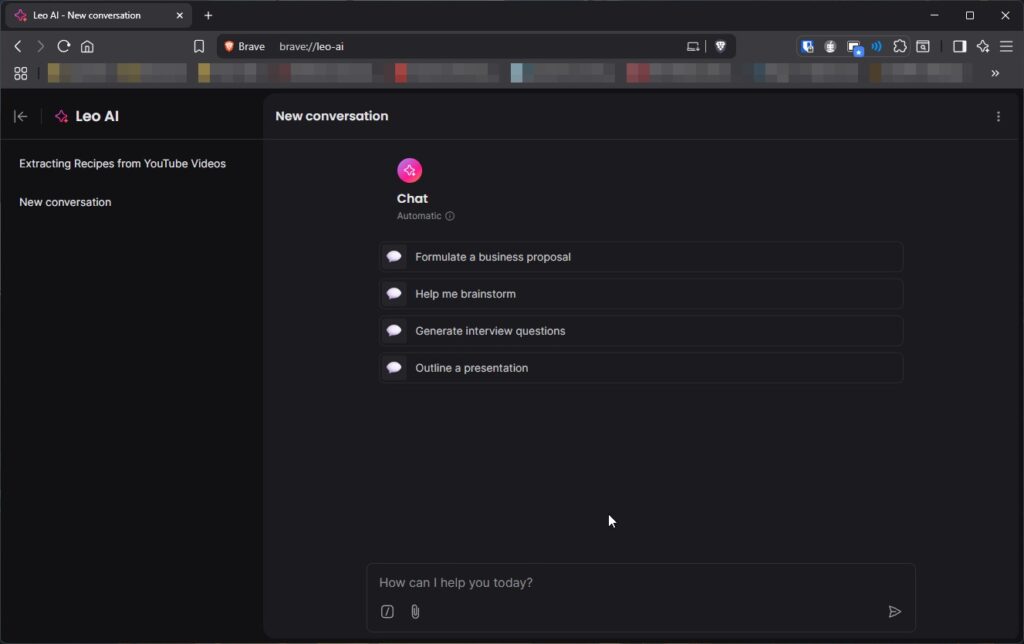The width and height of the screenshot is (1024, 644).
Task: Select New conversation in sidebar list
Action: coord(65,202)
